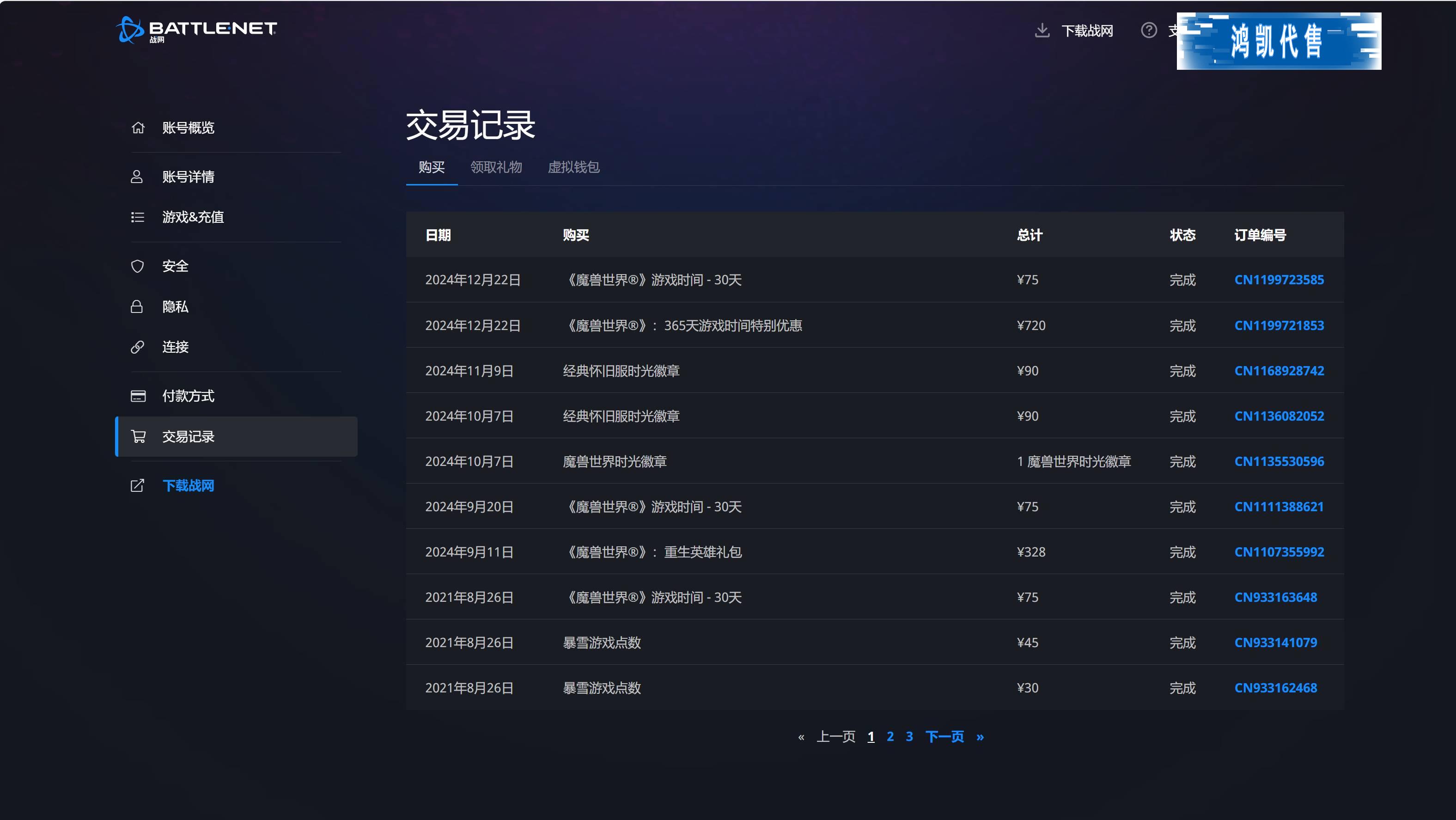Click the 交易记录 page heading
The image size is (1456, 820).
(x=470, y=125)
